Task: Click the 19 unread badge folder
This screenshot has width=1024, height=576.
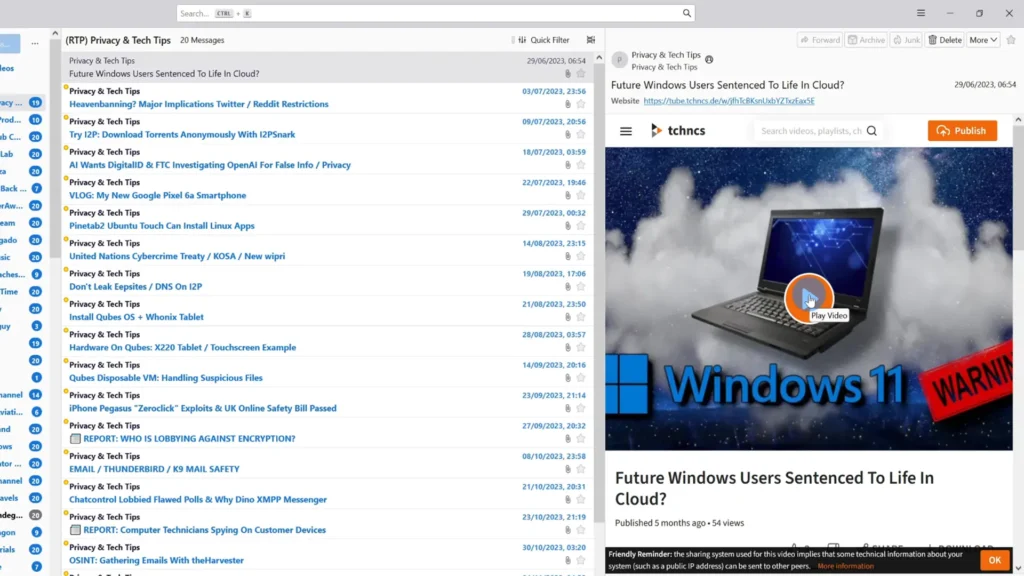Action: (35, 343)
